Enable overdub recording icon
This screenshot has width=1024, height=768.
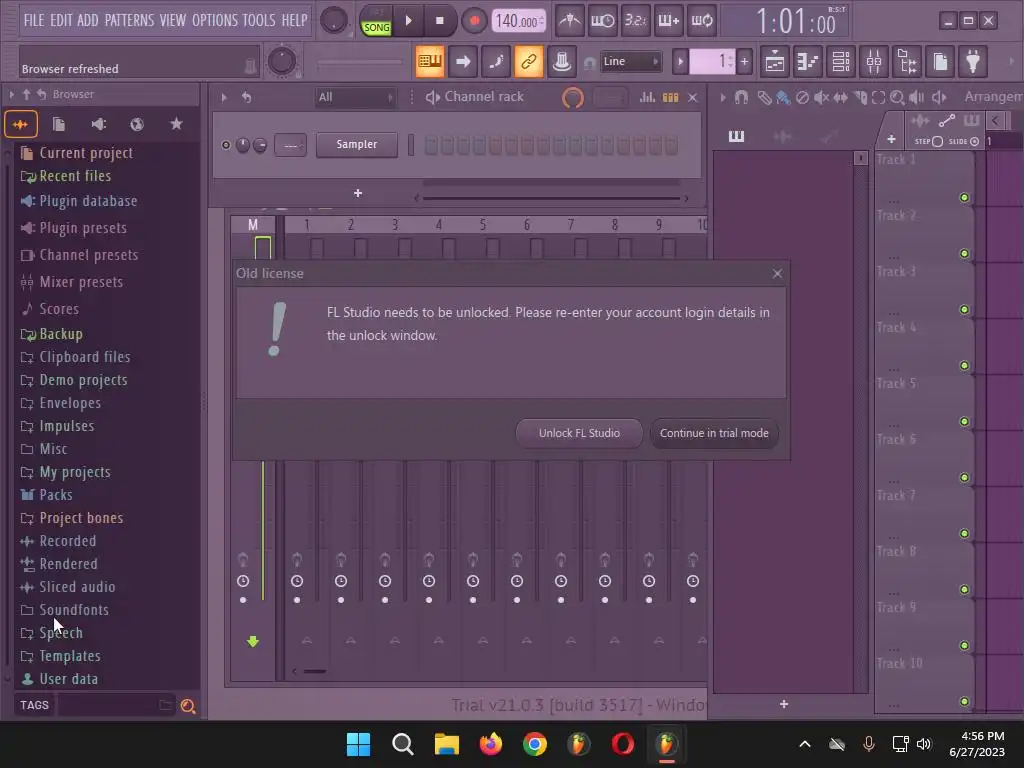coord(668,21)
